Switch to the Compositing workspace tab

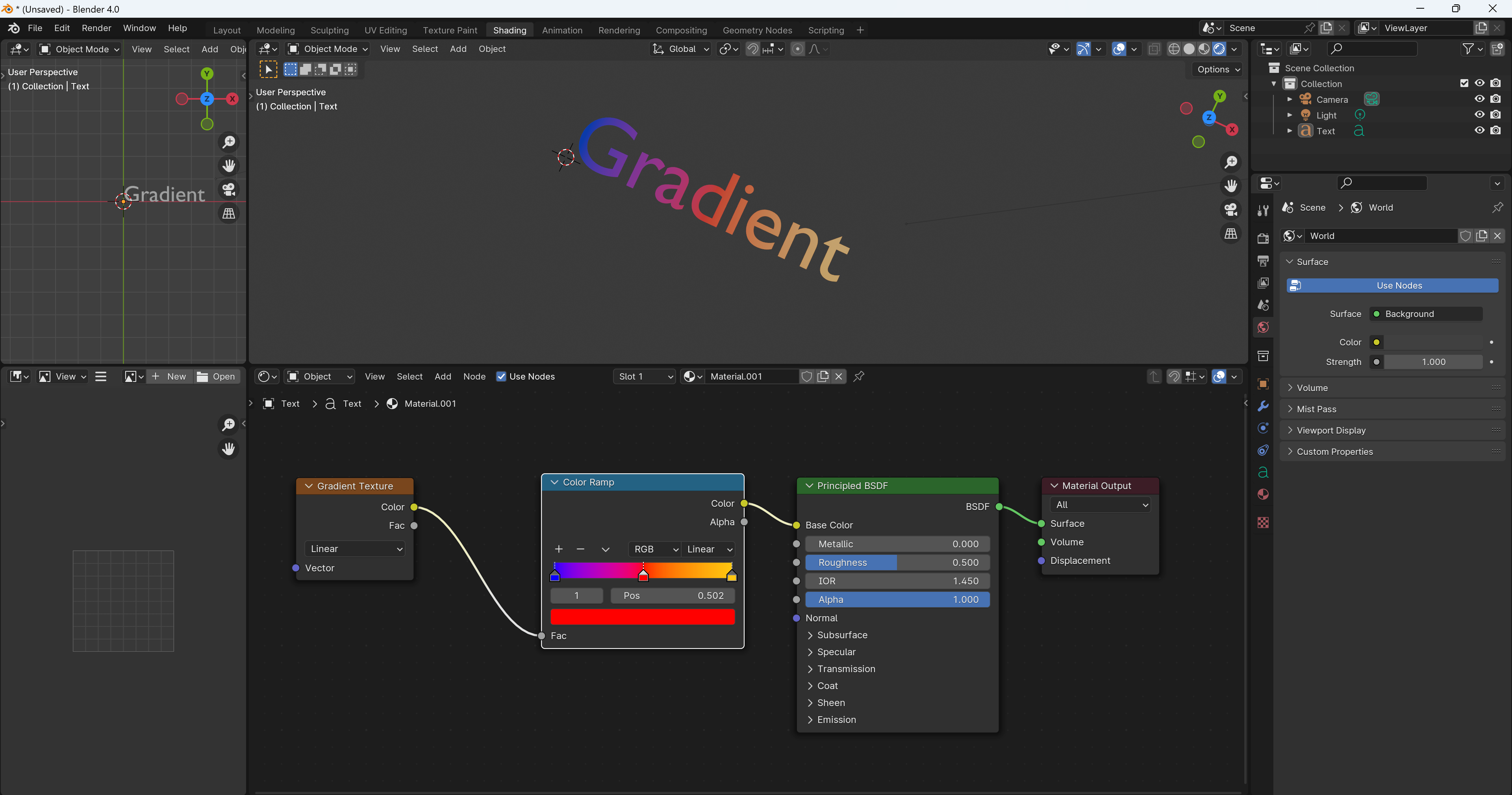[x=681, y=30]
